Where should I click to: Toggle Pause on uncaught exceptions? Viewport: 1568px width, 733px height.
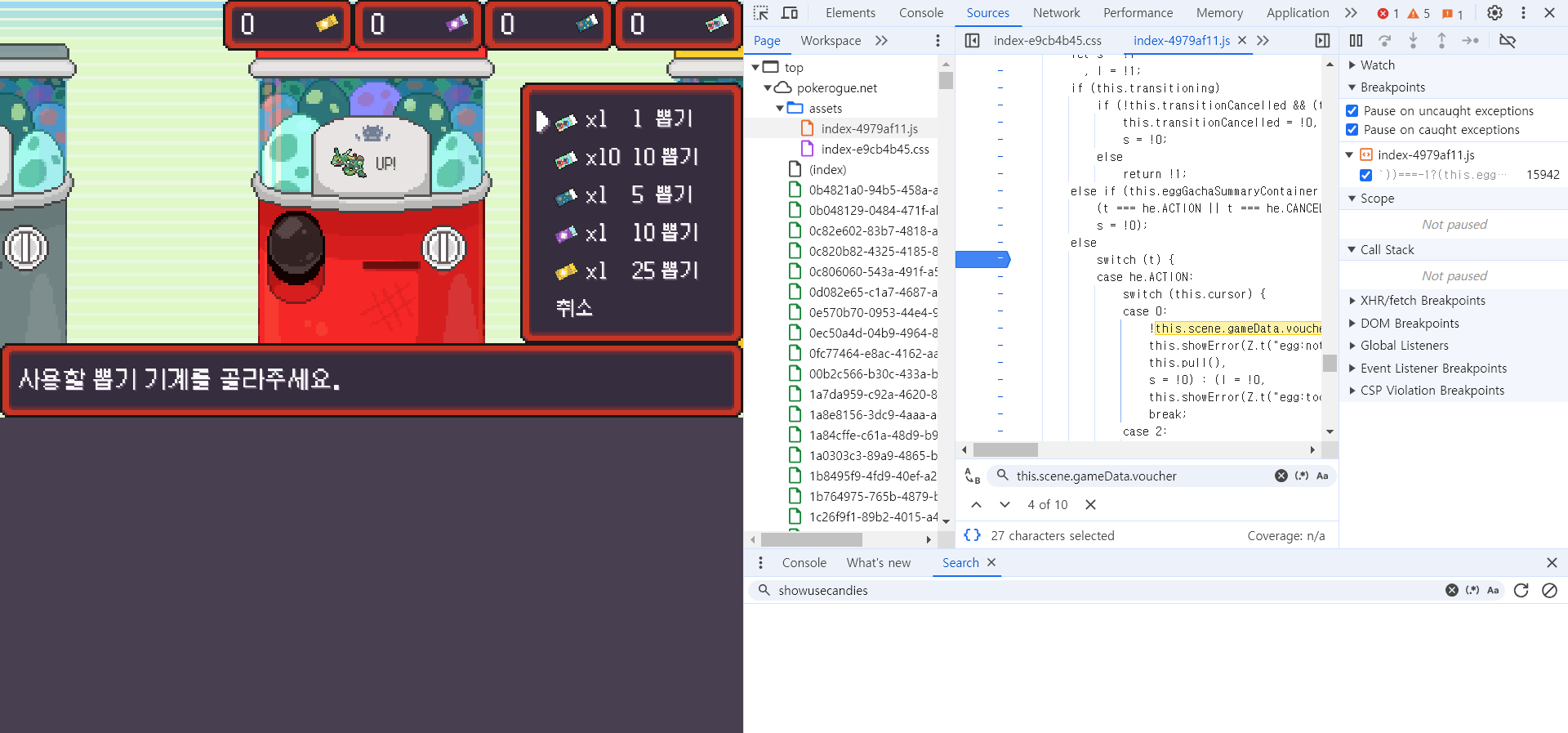(x=1352, y=110)
